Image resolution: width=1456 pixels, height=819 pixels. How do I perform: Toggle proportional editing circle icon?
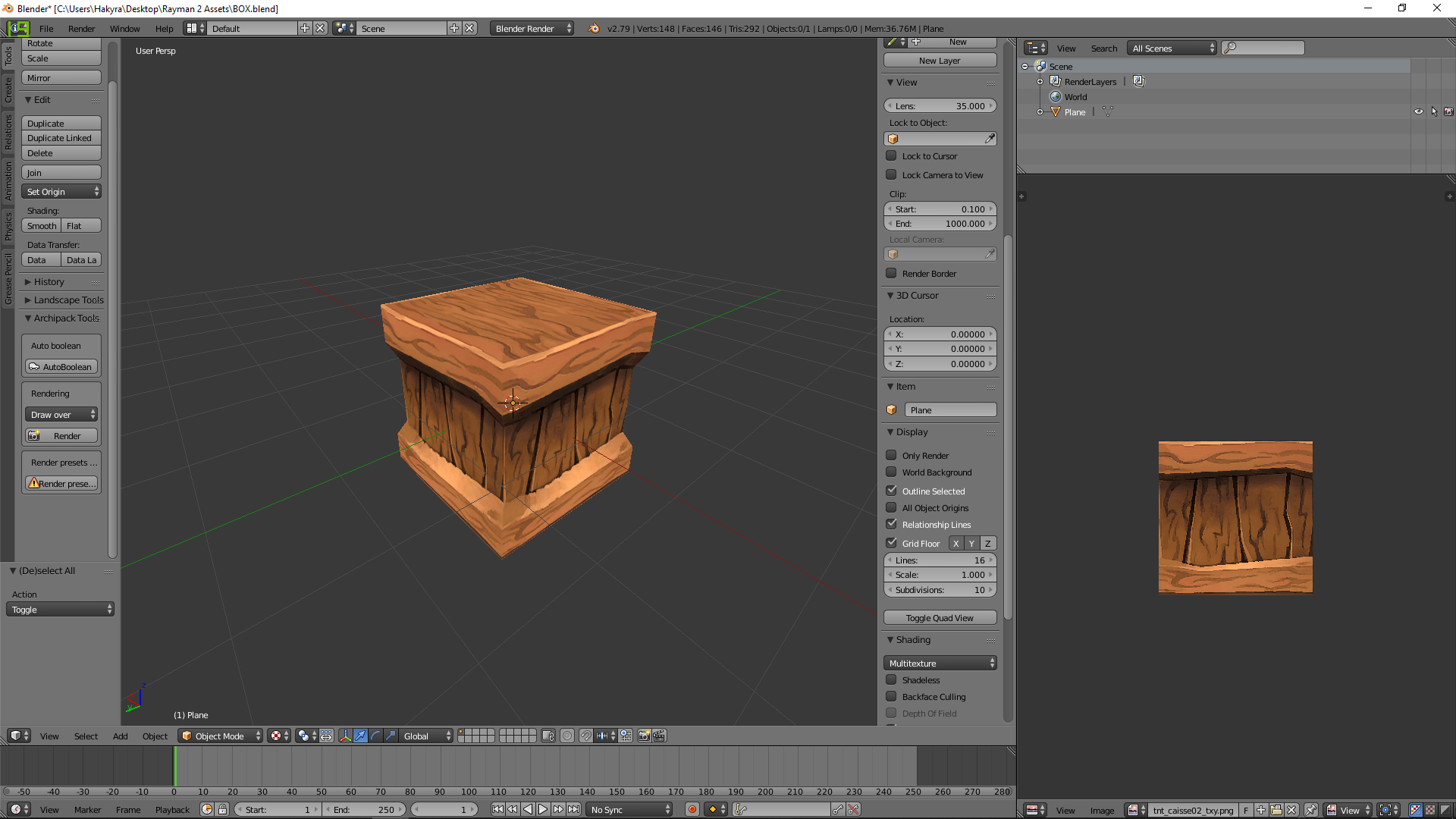pos(567,736)
